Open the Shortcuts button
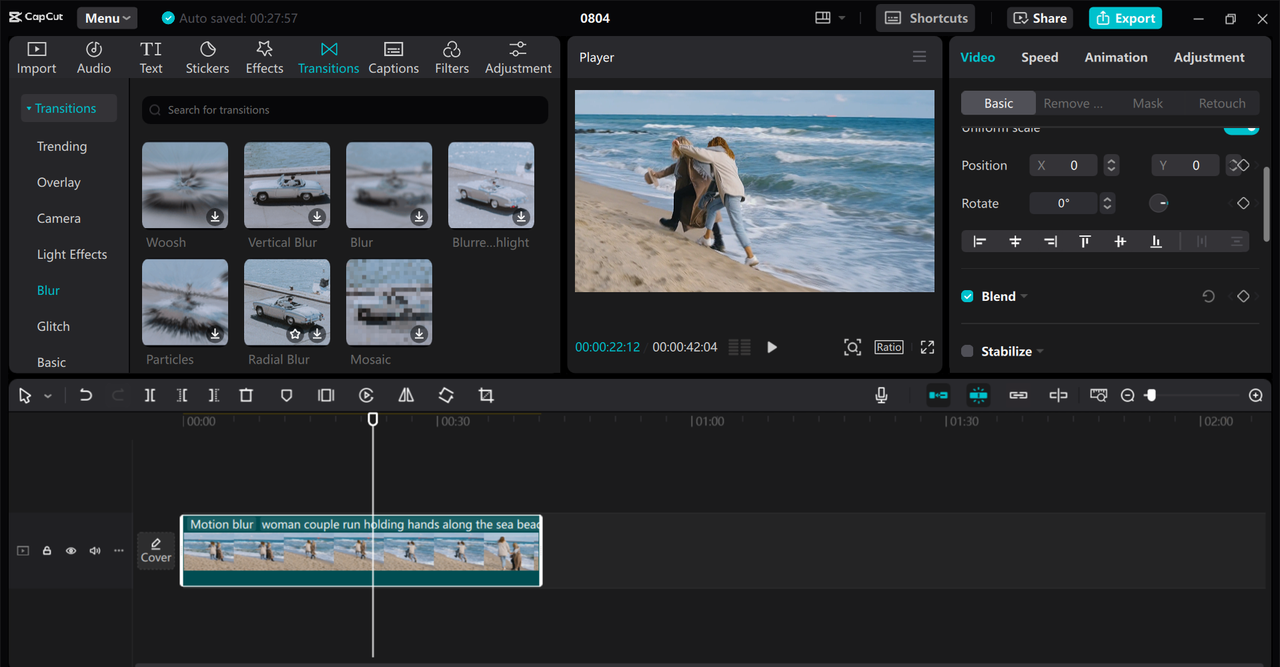The width and height of the screenshot is (1280, 667). [x=925, y=18]
